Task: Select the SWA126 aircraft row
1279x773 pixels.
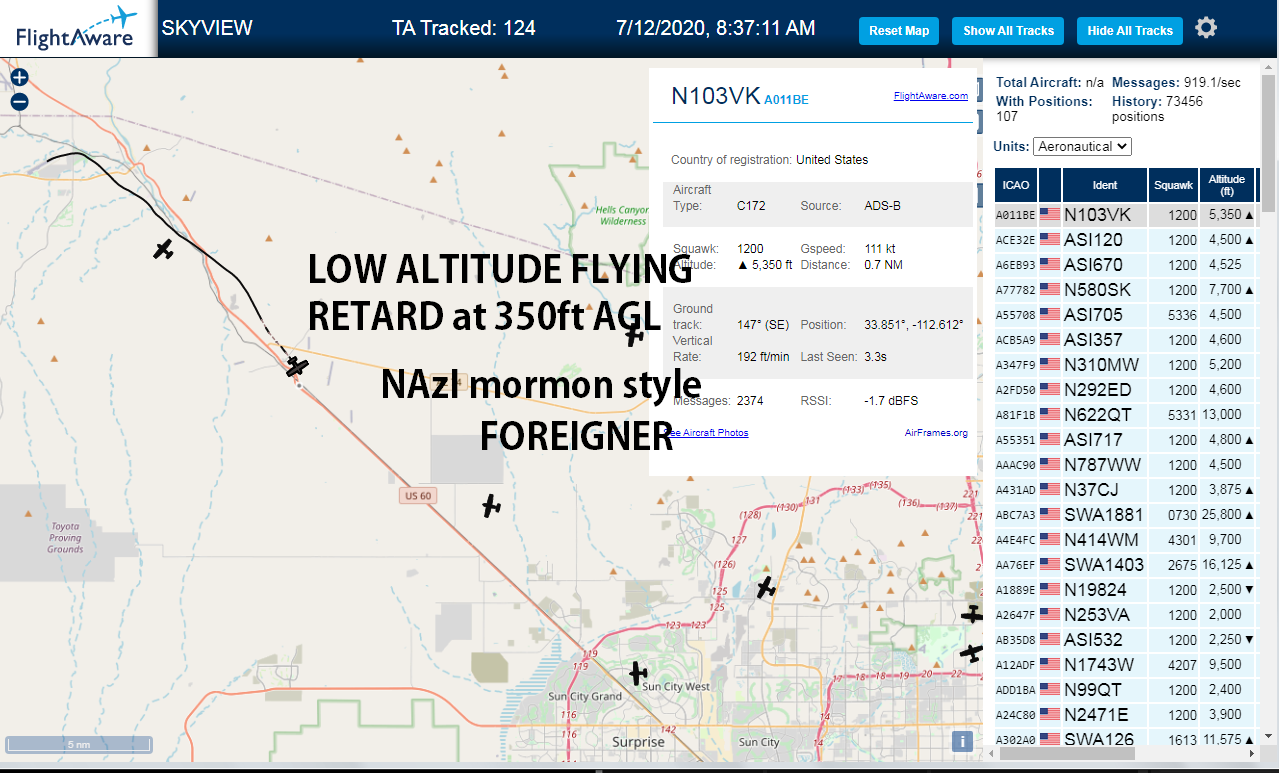Action: 1125,740
